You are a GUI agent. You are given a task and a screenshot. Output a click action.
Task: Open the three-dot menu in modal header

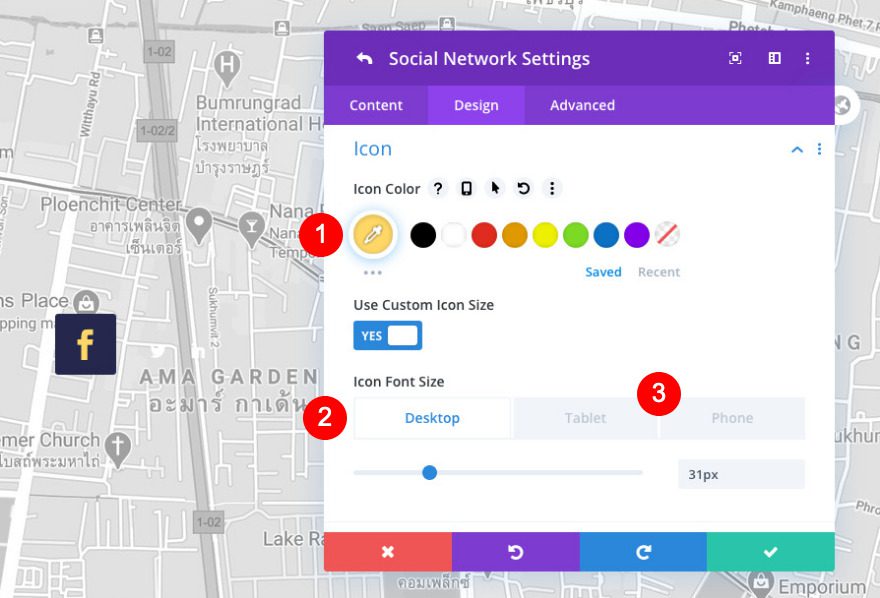(808, 59)
